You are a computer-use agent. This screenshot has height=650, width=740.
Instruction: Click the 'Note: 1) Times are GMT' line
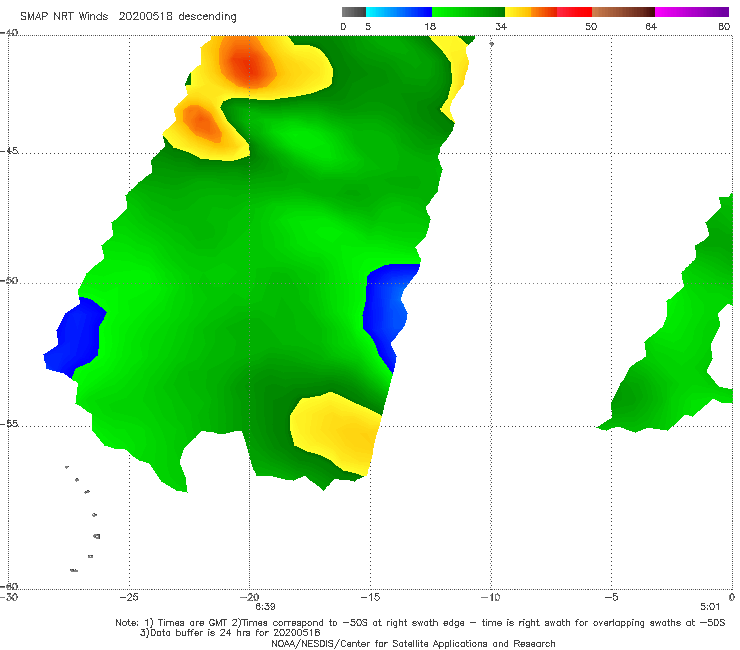tap(420, 623)
